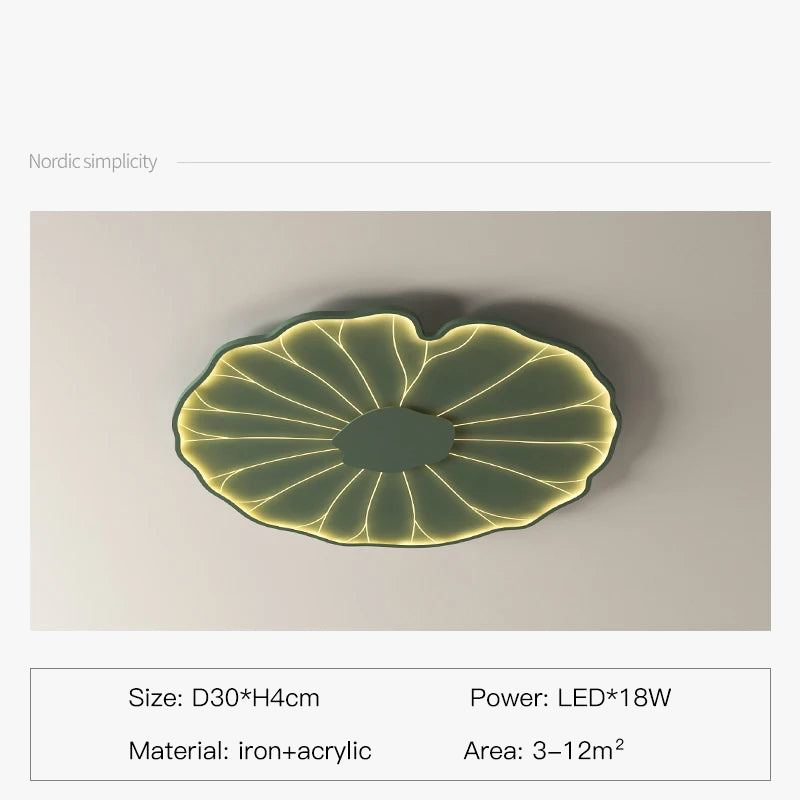Click the Nordic simplicity heading text

(93, 161)
